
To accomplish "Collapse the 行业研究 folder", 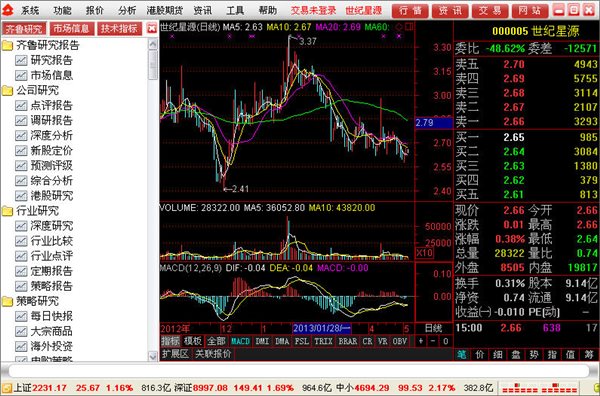I will [x=7, y=211].
